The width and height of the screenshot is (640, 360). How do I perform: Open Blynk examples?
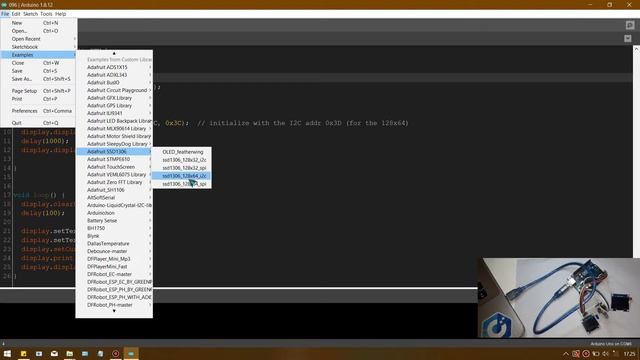click(114, 236)
